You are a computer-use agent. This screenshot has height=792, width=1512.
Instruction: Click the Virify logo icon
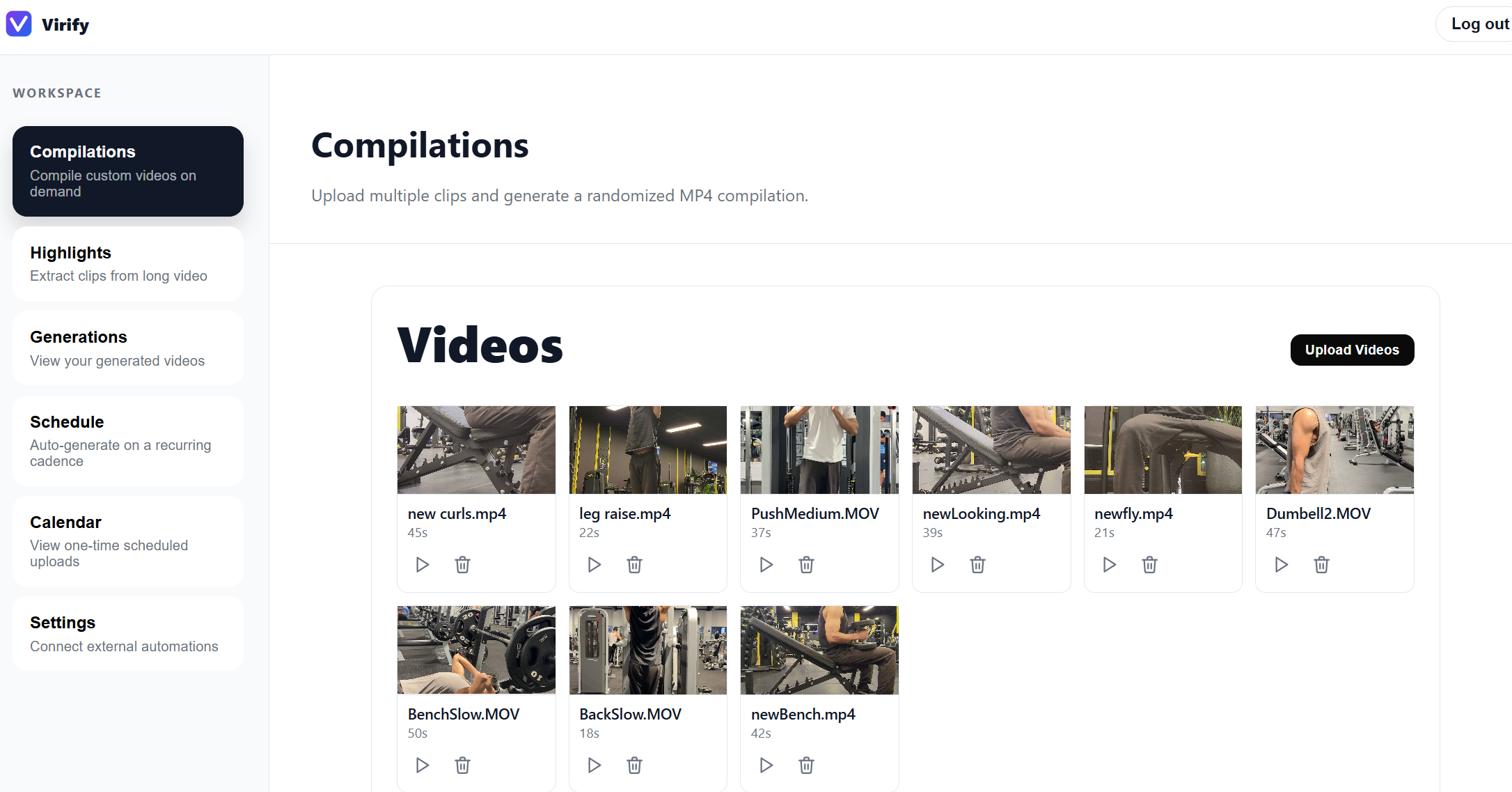[19, 24]
